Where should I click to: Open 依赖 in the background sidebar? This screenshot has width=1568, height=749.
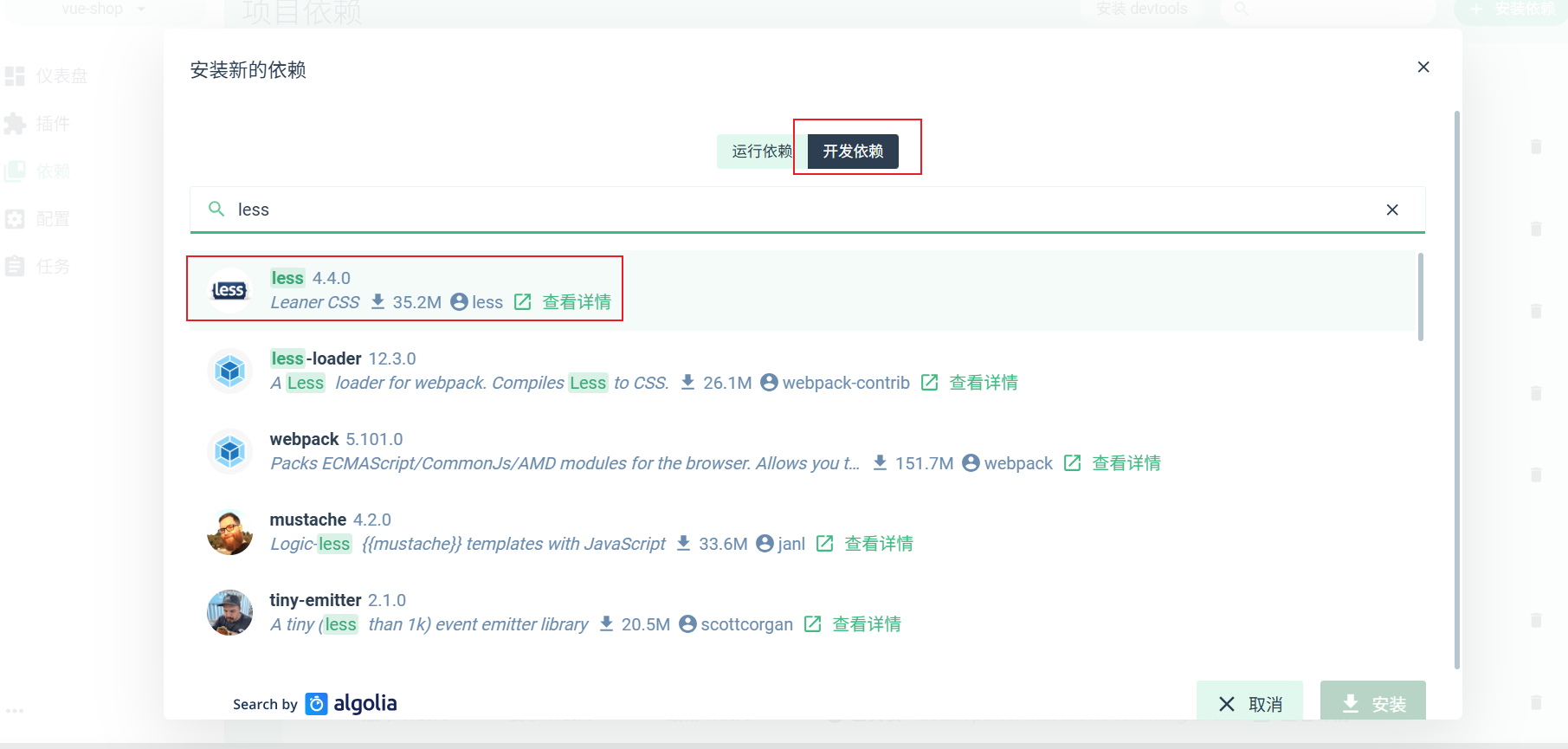pyautogui.click(x=39, y=171)
